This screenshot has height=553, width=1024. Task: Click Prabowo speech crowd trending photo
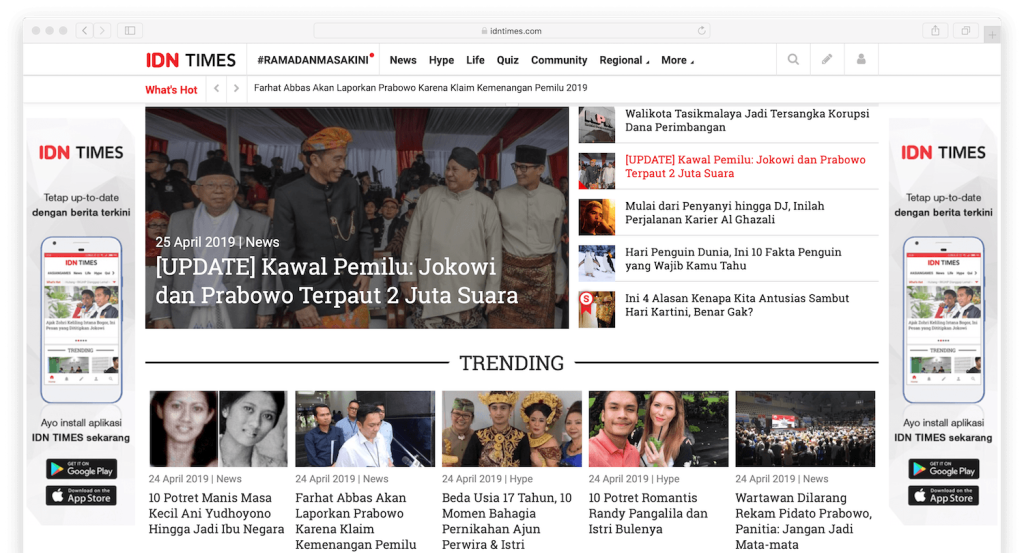point(805,428)
